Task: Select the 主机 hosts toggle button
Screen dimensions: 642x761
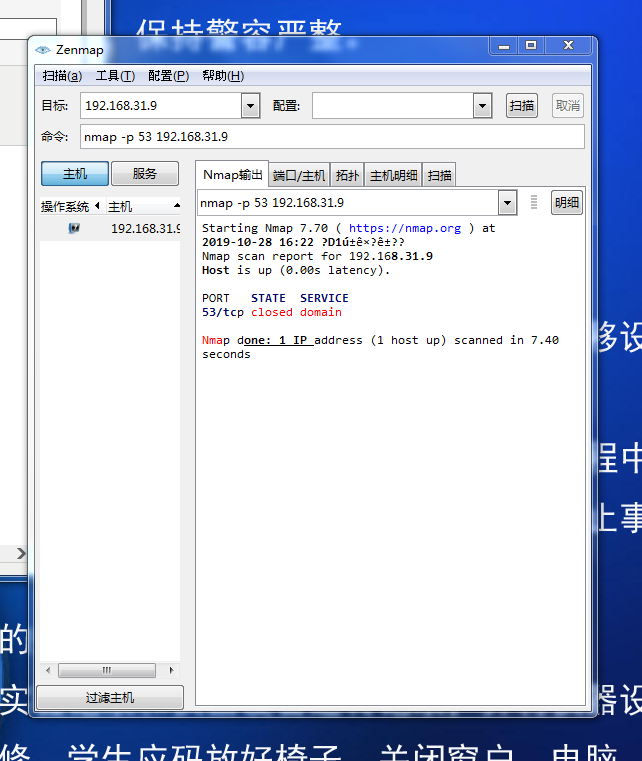Action: coord(75,174)
